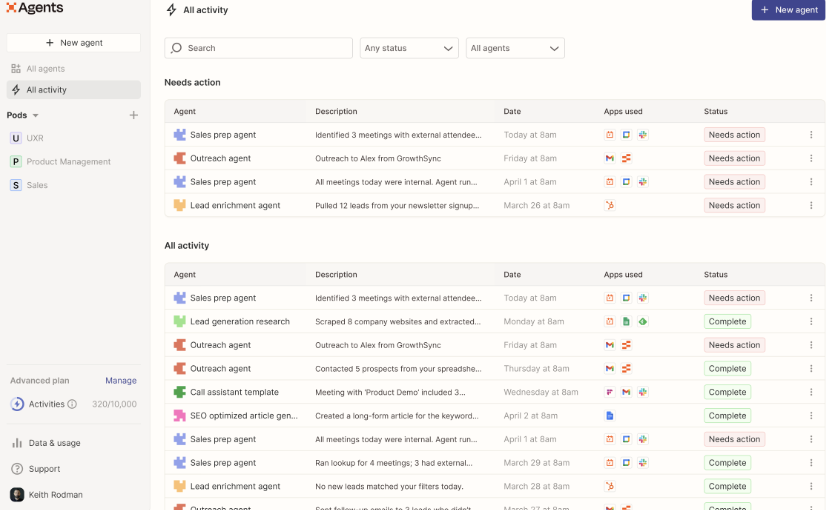
Task: Open the All agents filter dropdown
Action: click(515, 48)
